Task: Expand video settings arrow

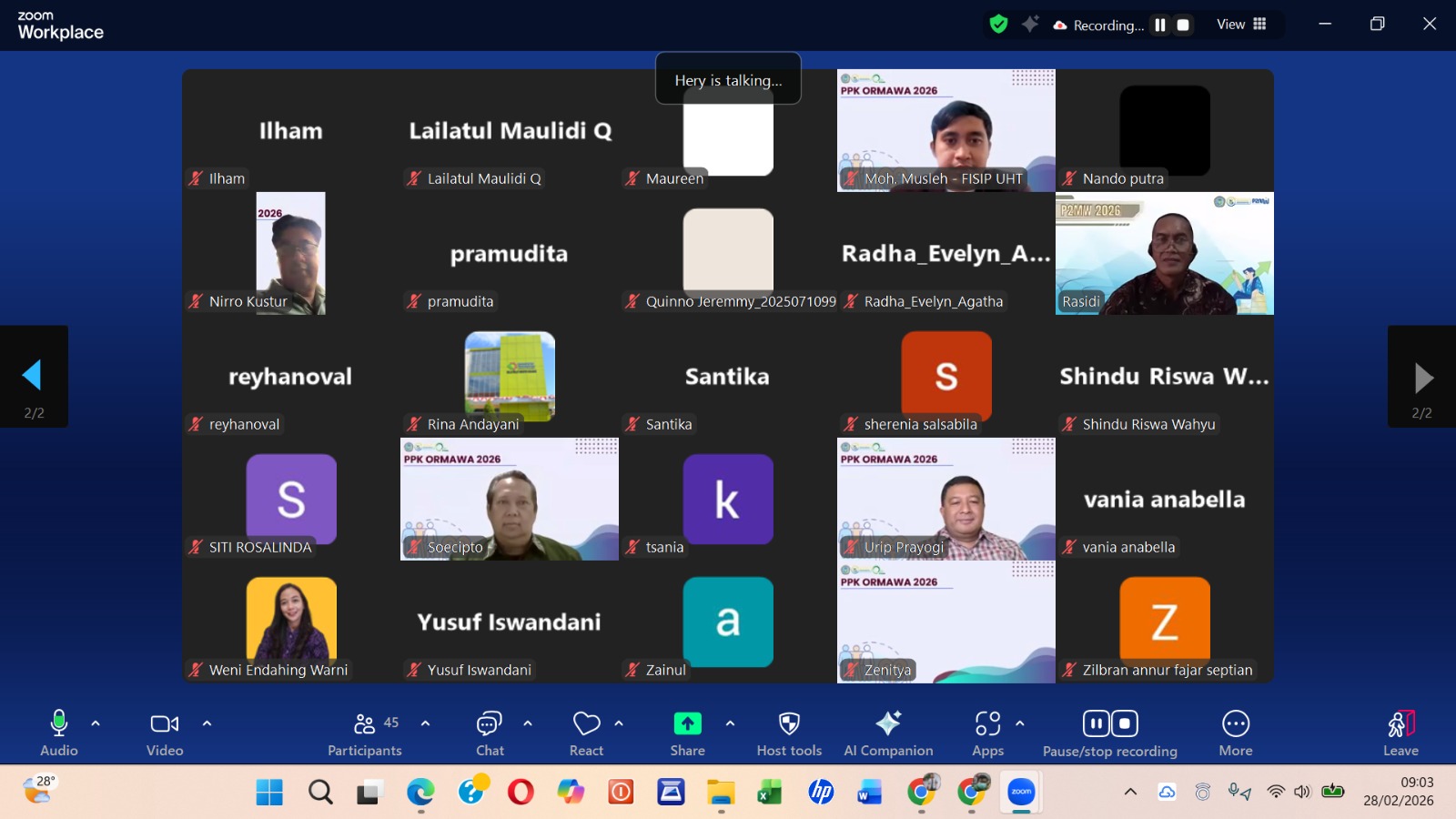Action: pos(207,723)
